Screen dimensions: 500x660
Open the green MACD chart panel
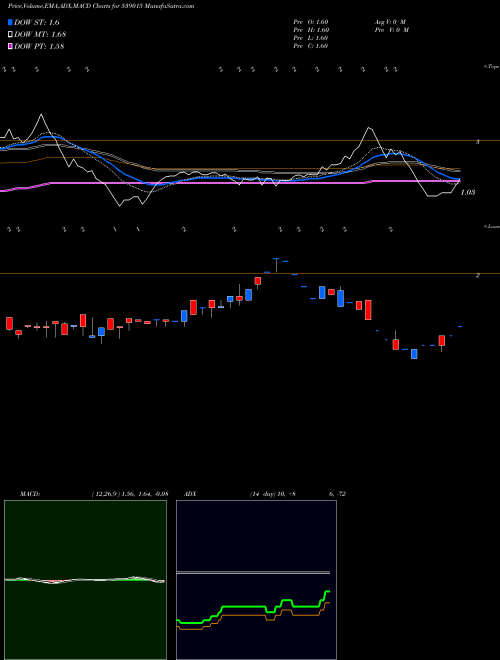click(x=85, y=580)
